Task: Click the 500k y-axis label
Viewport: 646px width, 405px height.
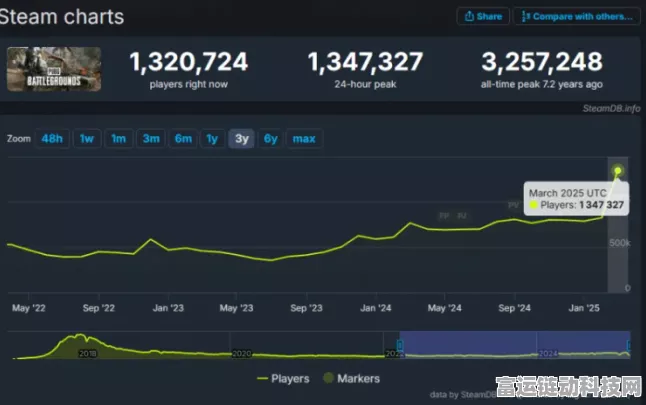Action: [620, 243]
